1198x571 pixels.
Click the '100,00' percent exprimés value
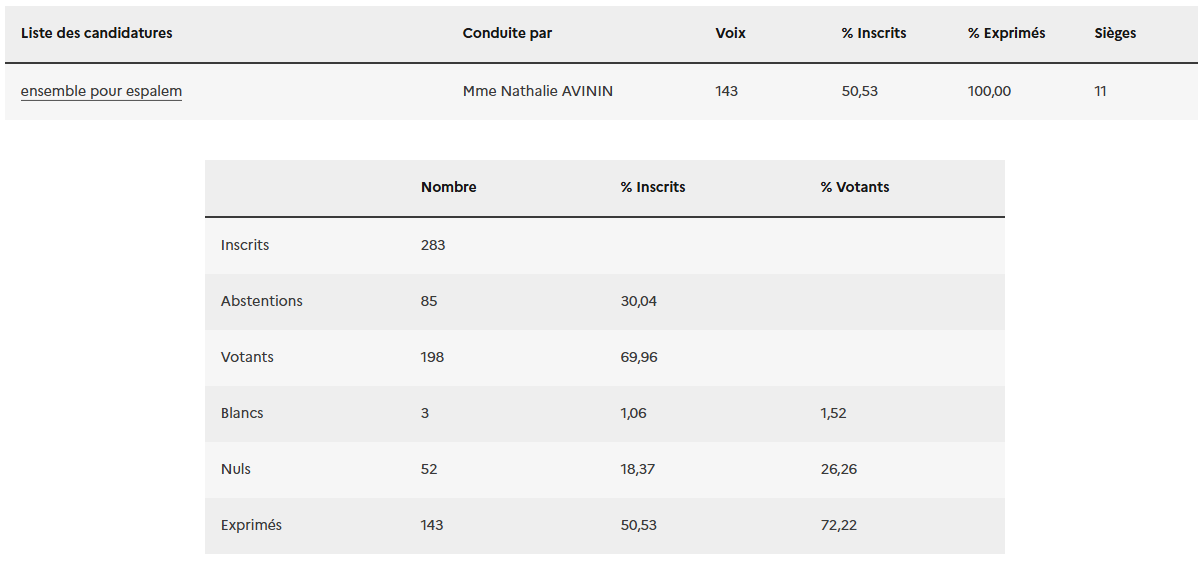[x=989, y=91]
